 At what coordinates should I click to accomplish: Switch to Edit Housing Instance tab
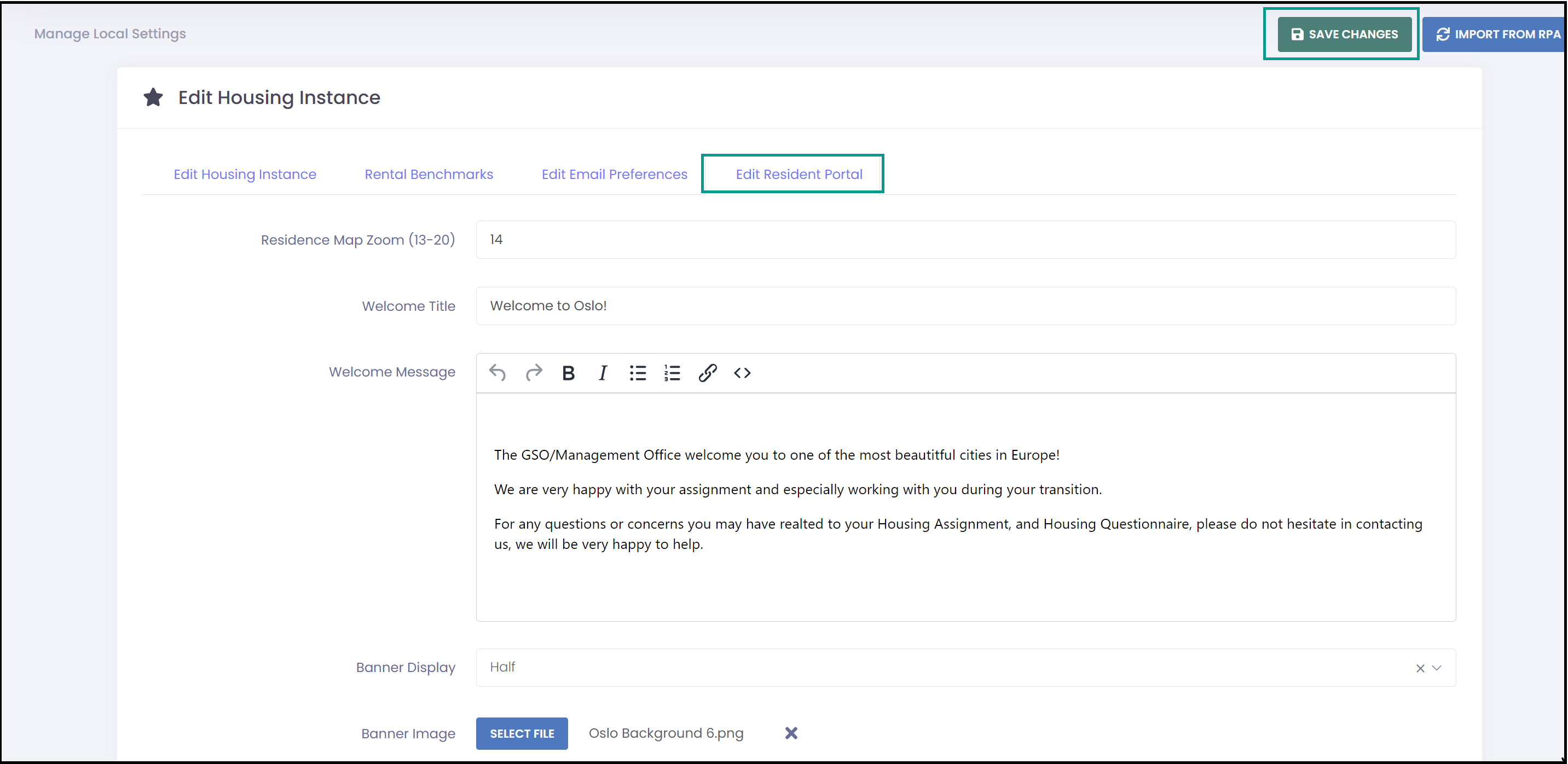pyautogui.click(x=245, y=174)
